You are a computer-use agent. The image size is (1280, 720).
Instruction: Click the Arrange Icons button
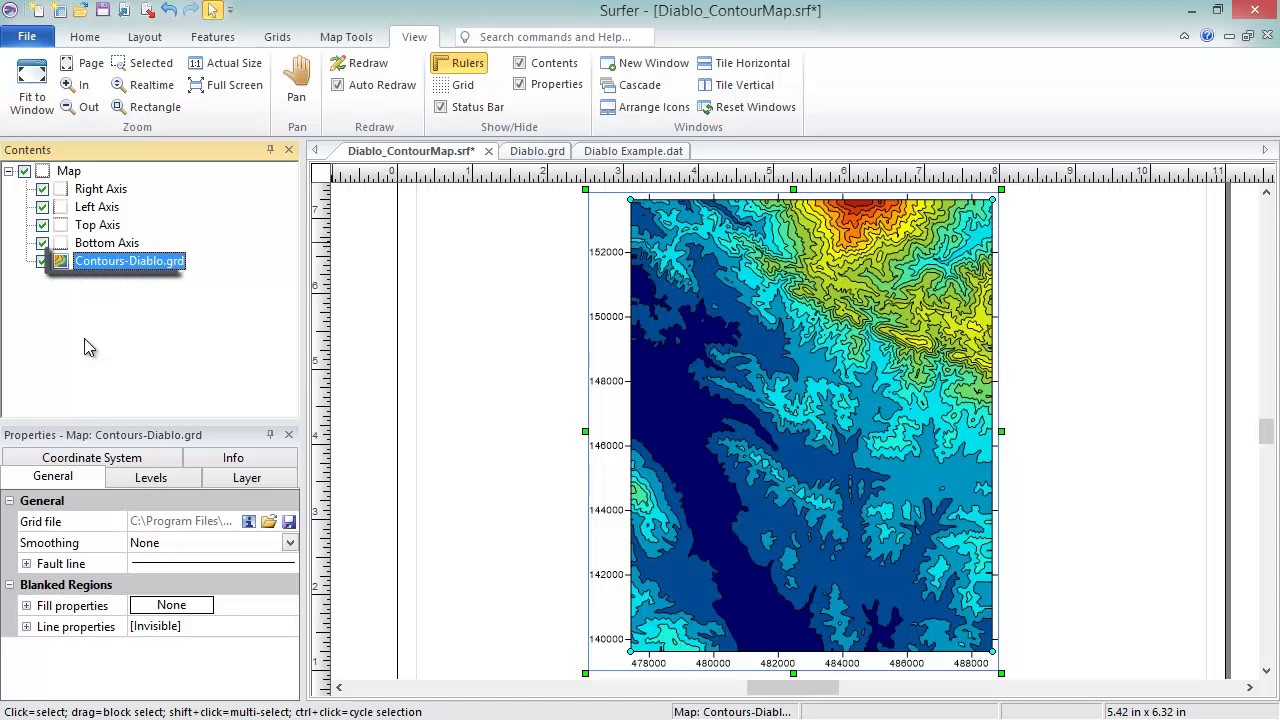[645, 107]
